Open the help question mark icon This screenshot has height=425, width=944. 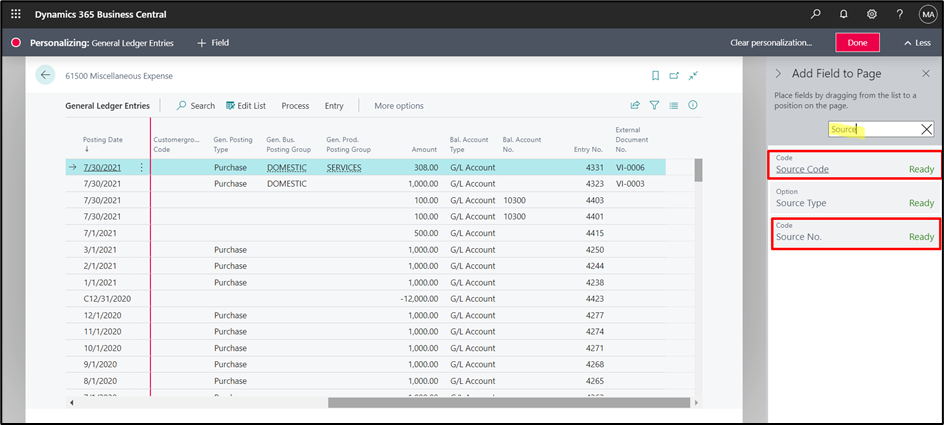coord(899,14)
